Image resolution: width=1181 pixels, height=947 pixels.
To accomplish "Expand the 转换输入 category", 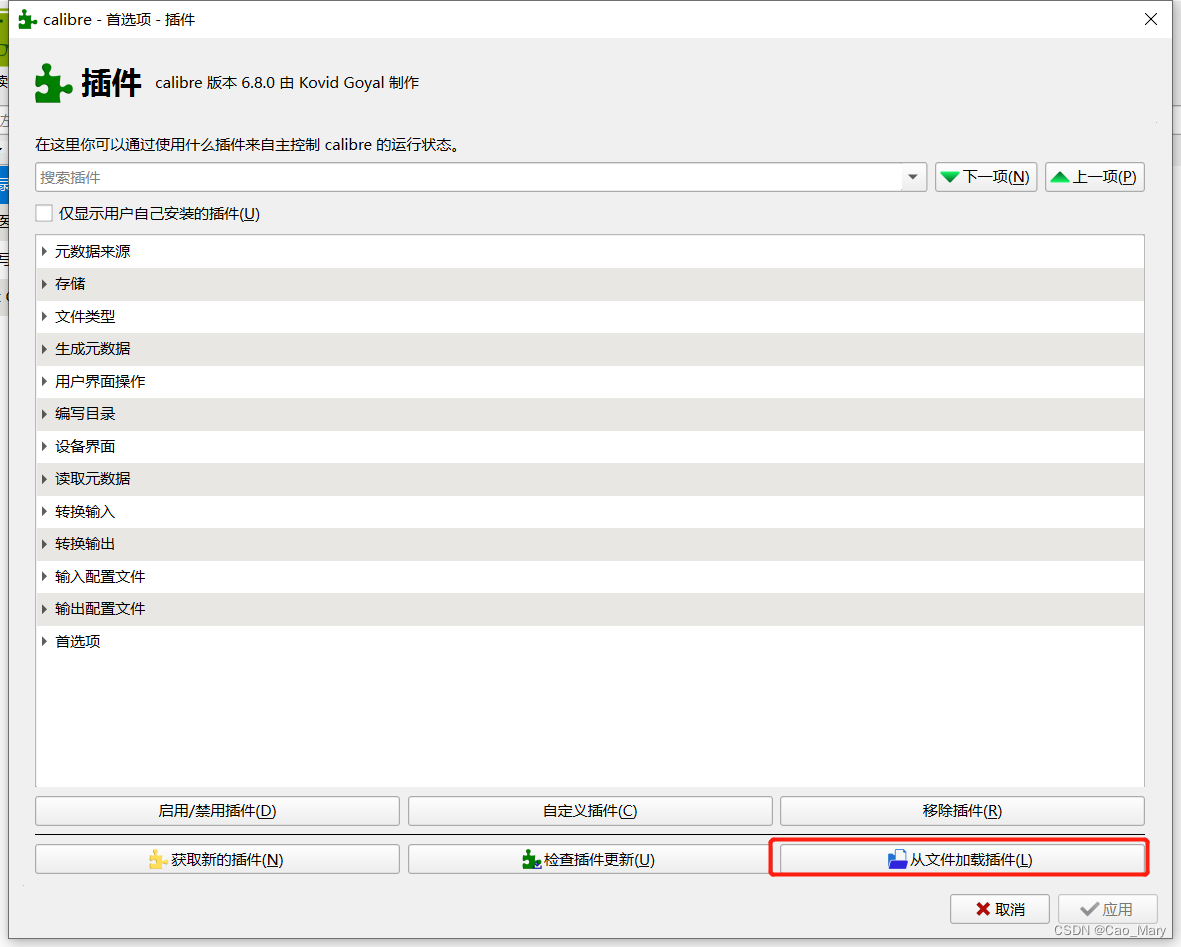I will tap(44, 512).
